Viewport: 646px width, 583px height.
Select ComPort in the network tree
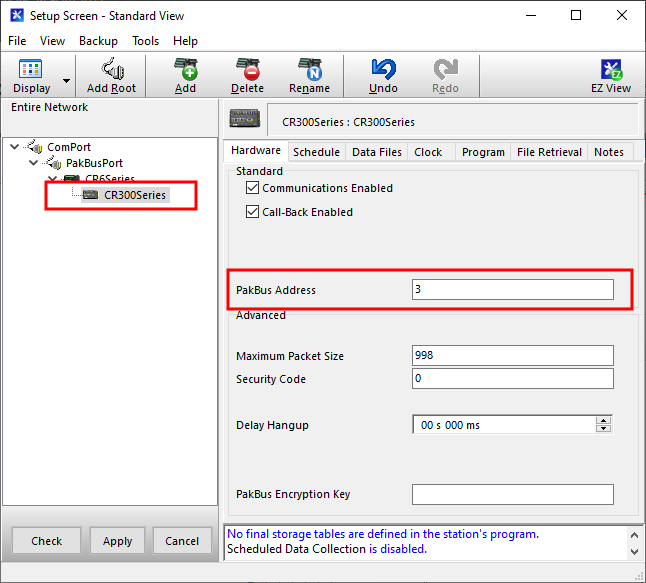pyautogui.click(x=69, y=147)
